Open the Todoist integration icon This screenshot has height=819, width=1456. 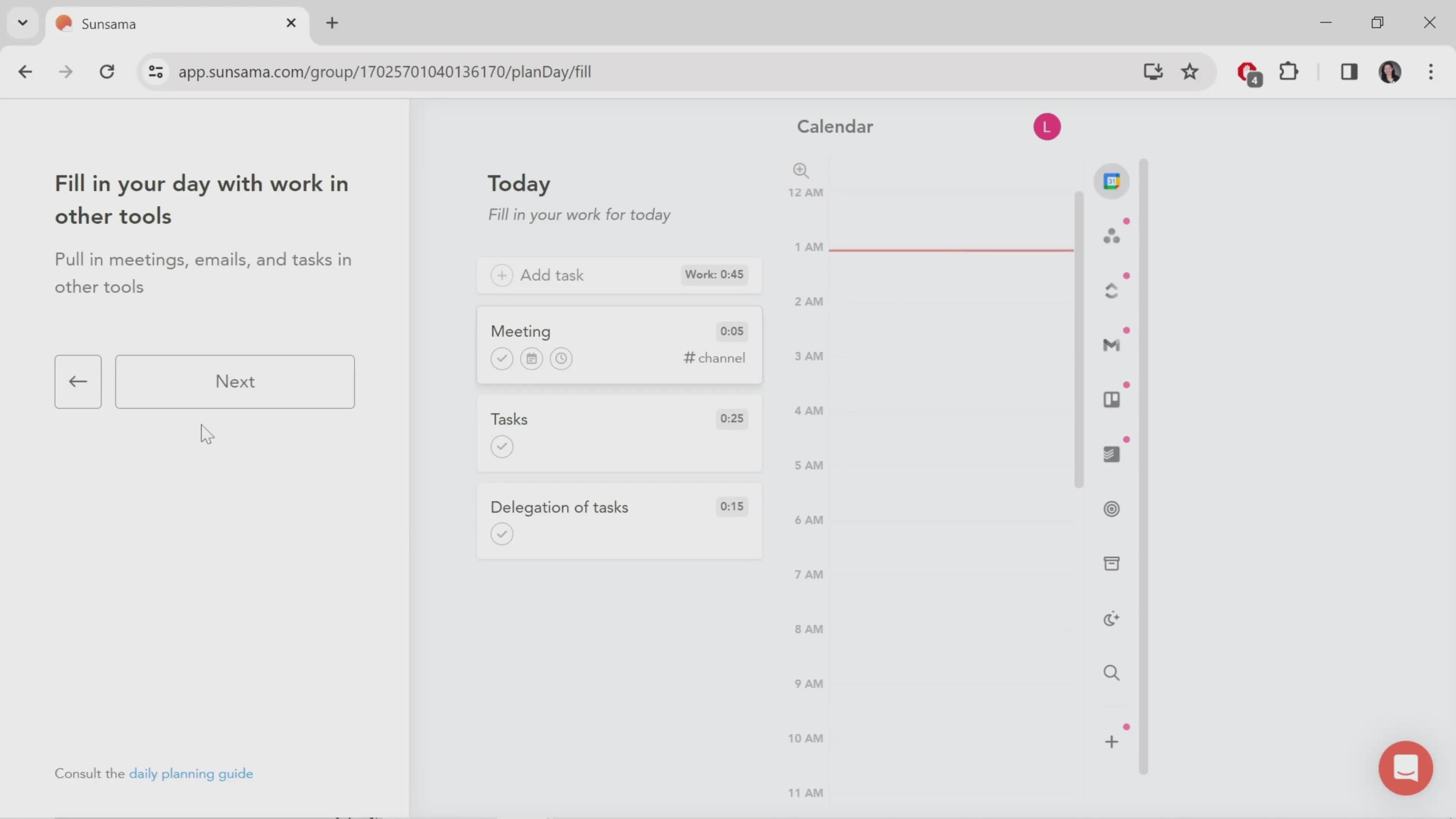tap(1111, 455)
